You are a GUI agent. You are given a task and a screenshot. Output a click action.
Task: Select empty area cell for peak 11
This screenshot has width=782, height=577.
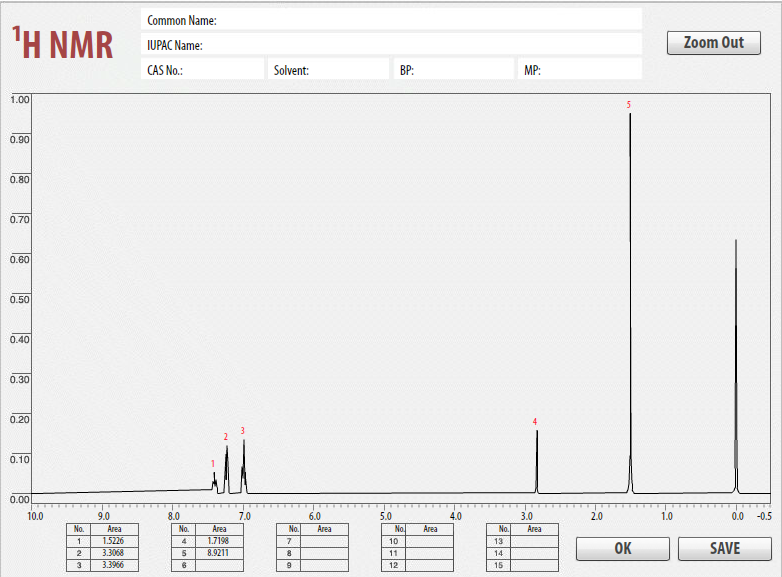429,553
